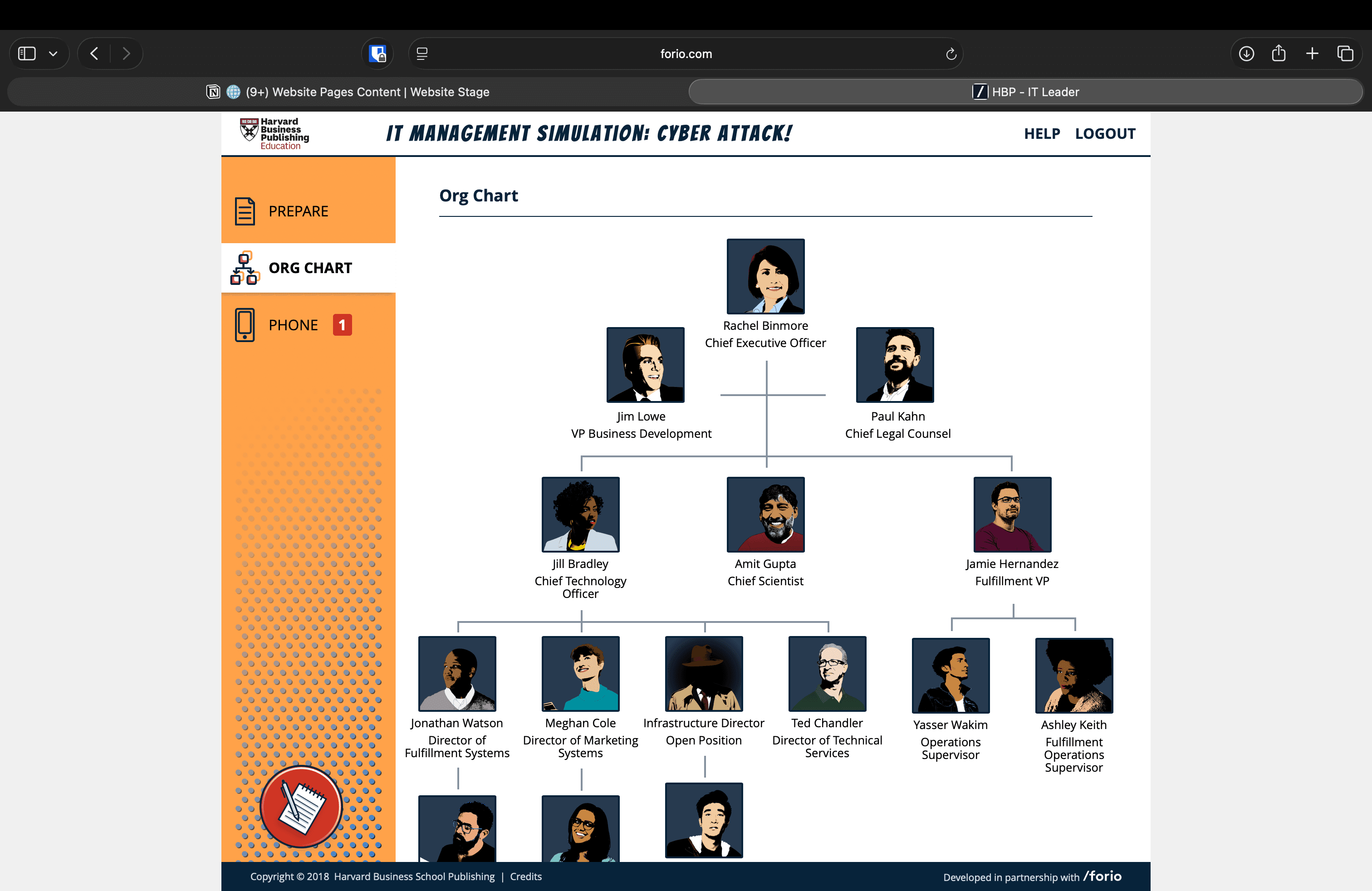Screen dimensions: 1372x891
Task: Show tab overview icon
Action: click(x=1345, y=54)
